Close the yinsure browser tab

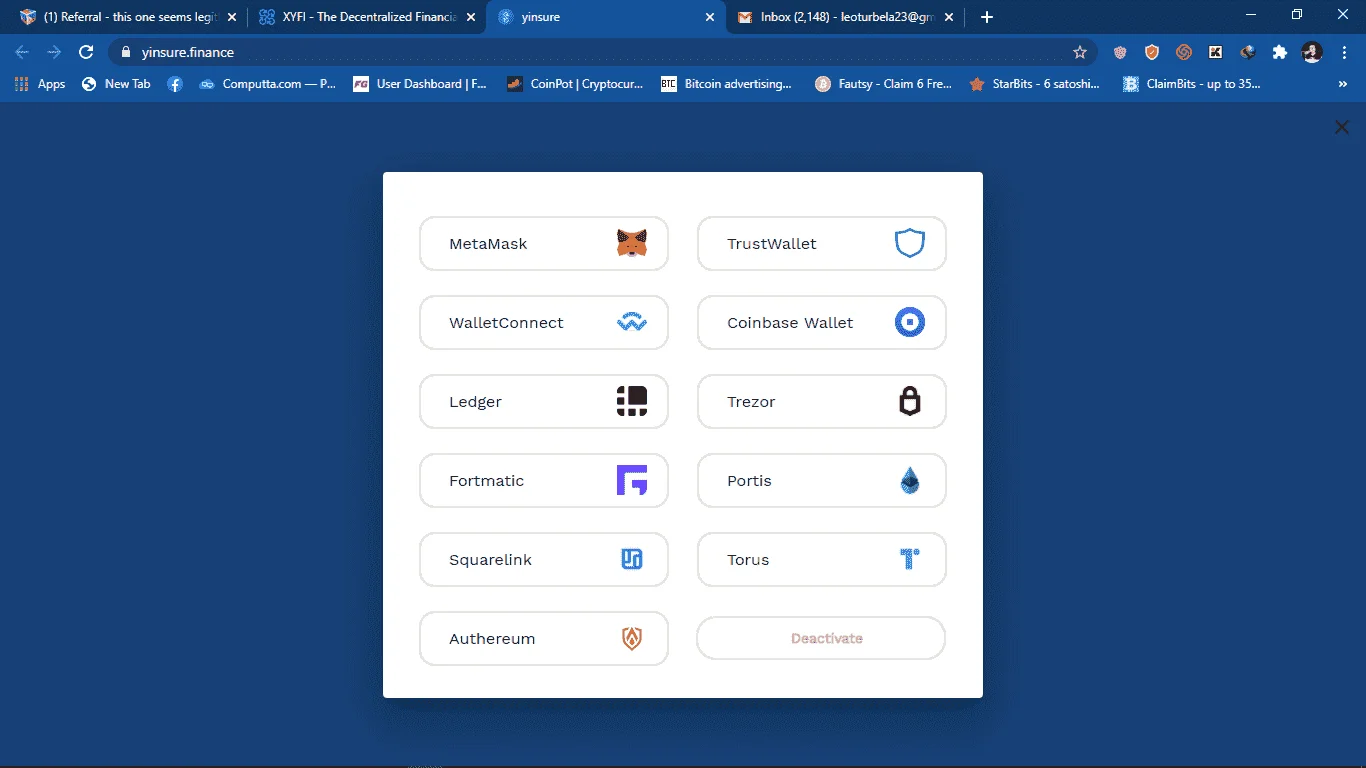coord(710,17)
